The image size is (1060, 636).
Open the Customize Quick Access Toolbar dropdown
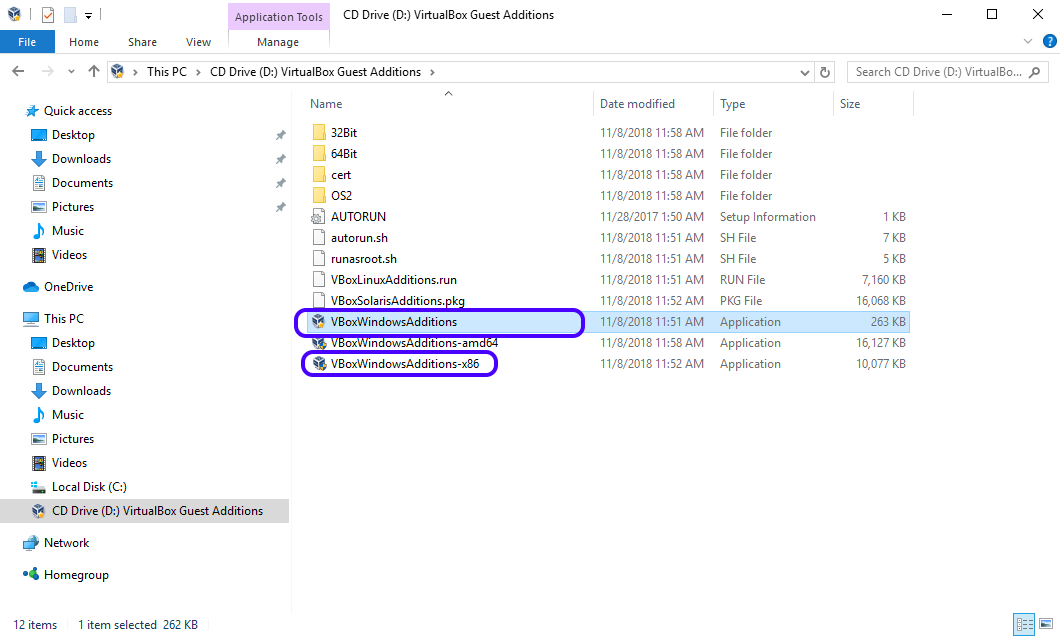[88, 15]
